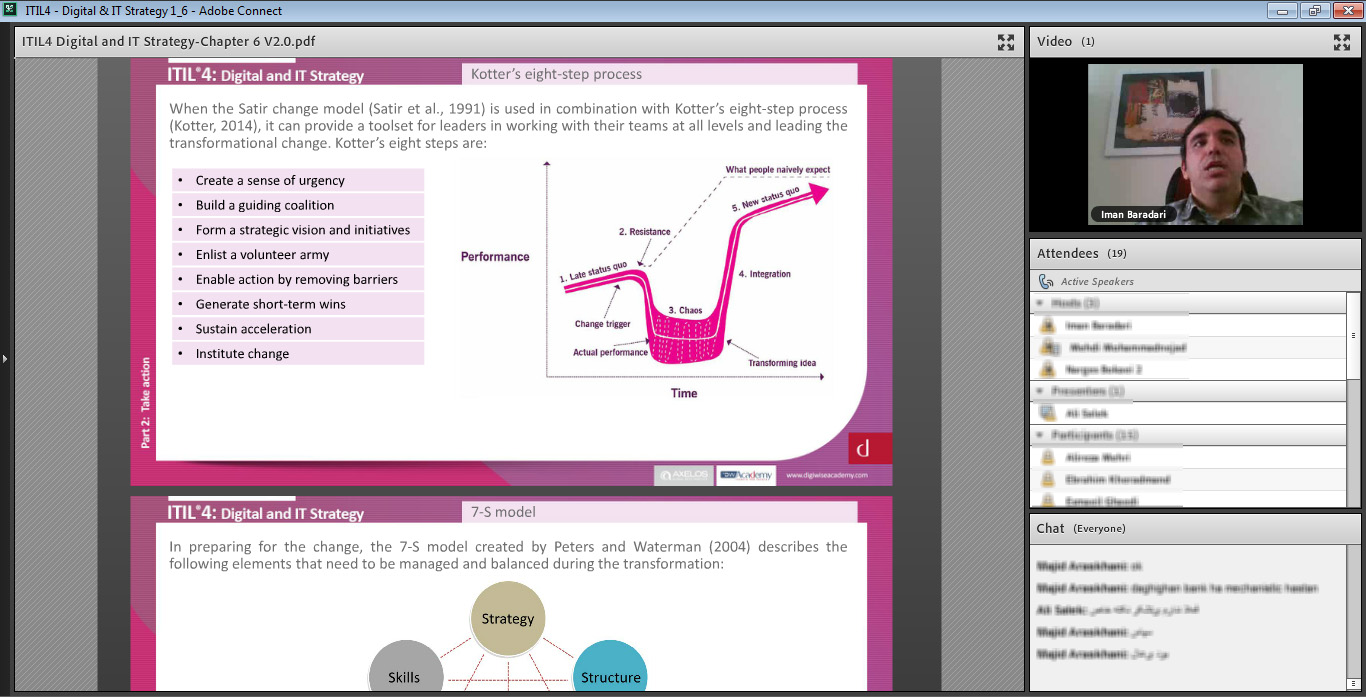The height and width of the screenshot is (697, 1366).
Task: Select Narges Bokaei 2 in the Hosts list
Action: coord(1189,369)
